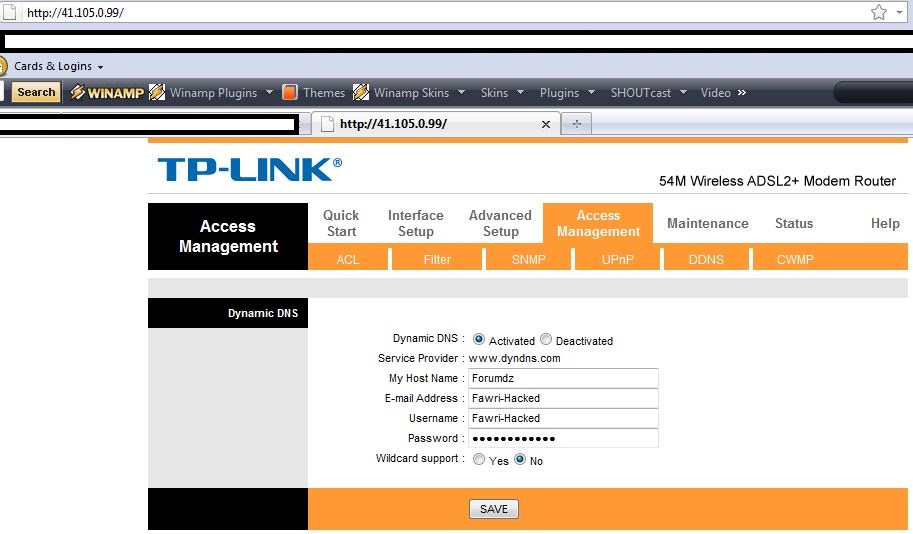The height and width of the screenshot is (534, 913).
Task: Open the Access Management tab
Action: 598,223
